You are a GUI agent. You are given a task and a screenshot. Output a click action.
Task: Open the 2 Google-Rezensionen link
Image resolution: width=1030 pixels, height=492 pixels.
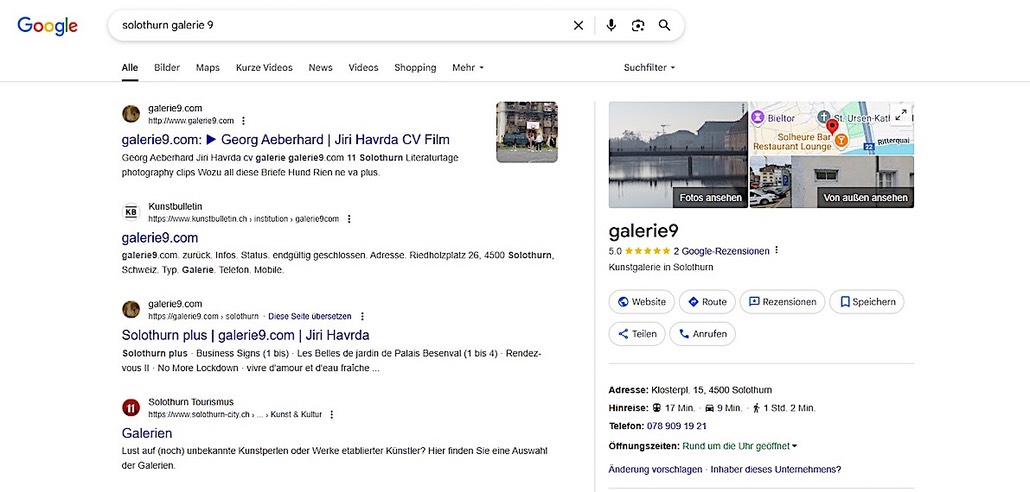click(721, 251)
